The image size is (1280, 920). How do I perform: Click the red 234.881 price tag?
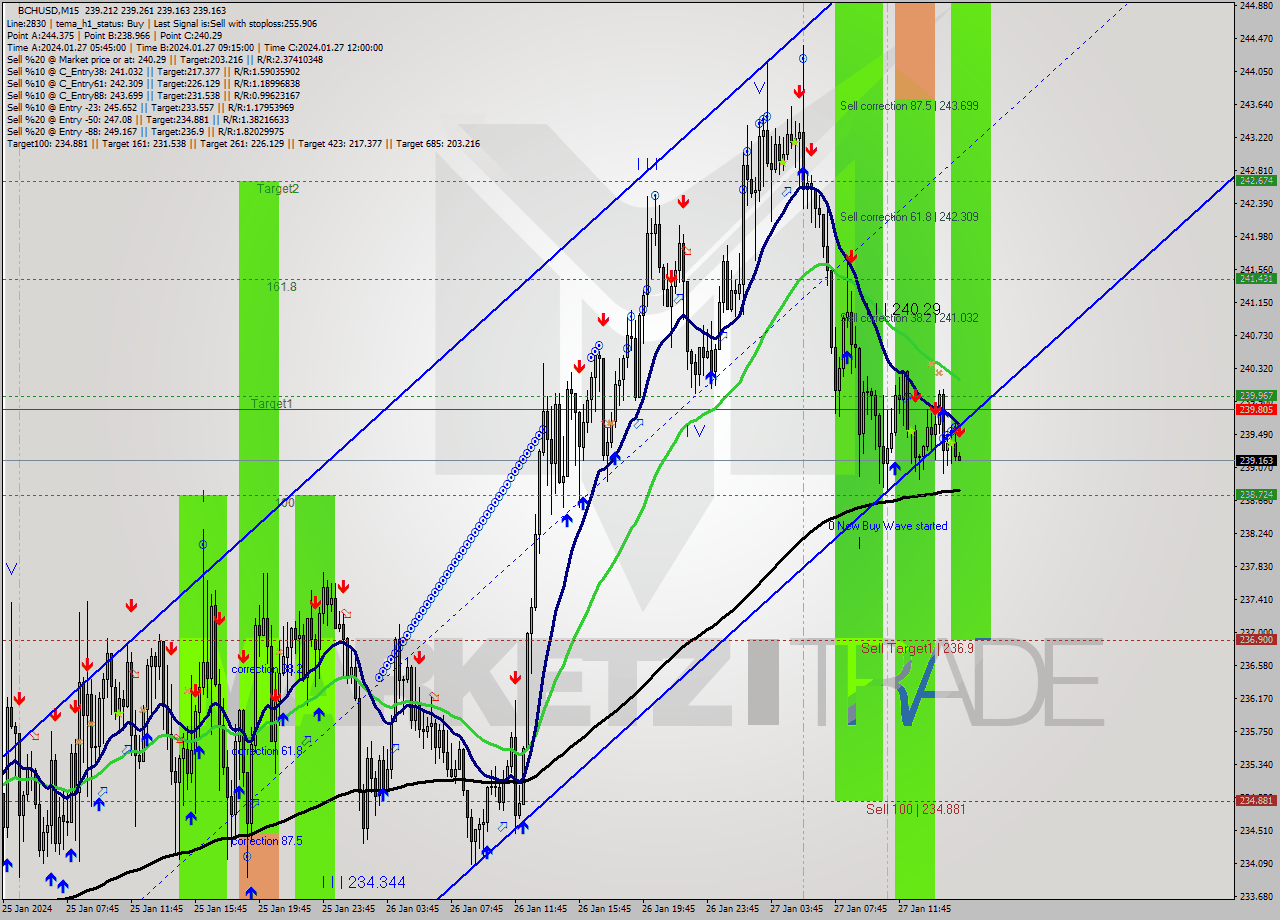click(x=1256, y=800)
